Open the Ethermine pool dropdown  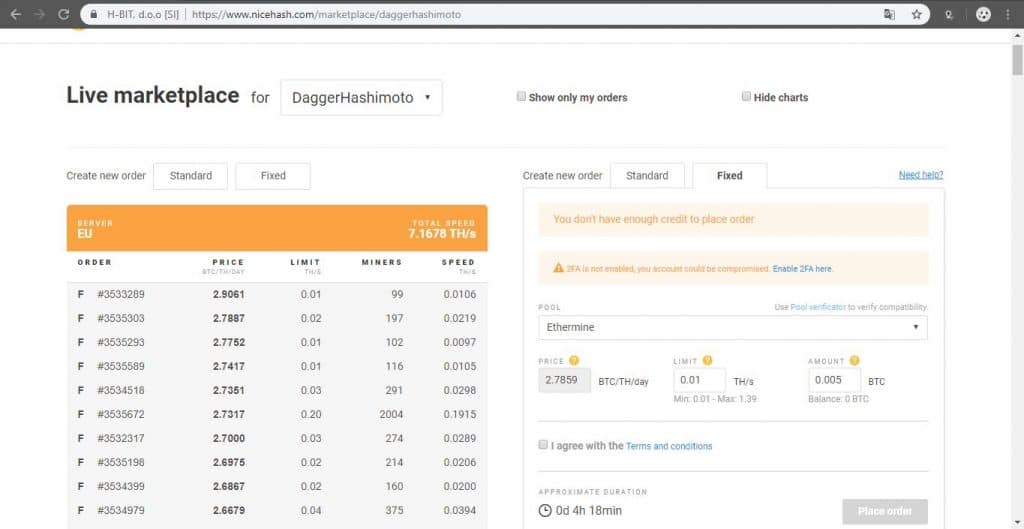733,327
